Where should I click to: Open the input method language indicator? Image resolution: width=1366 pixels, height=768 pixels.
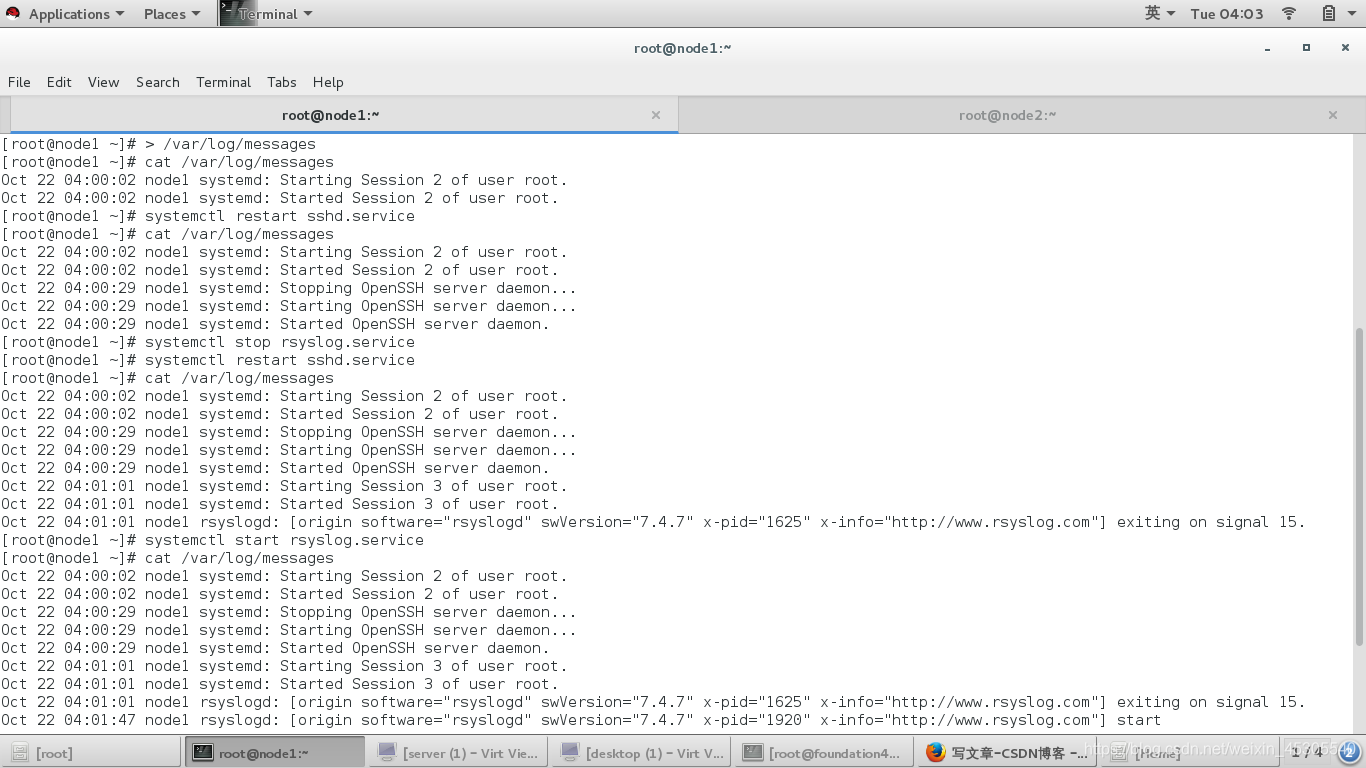tap(1159, 13)
